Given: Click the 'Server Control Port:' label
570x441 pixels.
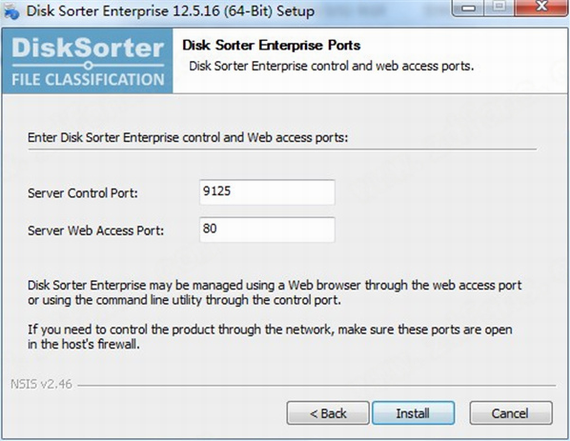Looking at the screenshot, I should click(x=83, y=193).
